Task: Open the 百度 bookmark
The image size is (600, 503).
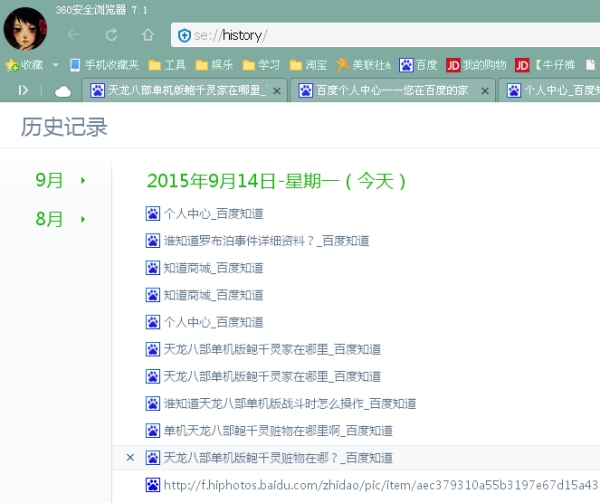Action: (x=418, y=65)
